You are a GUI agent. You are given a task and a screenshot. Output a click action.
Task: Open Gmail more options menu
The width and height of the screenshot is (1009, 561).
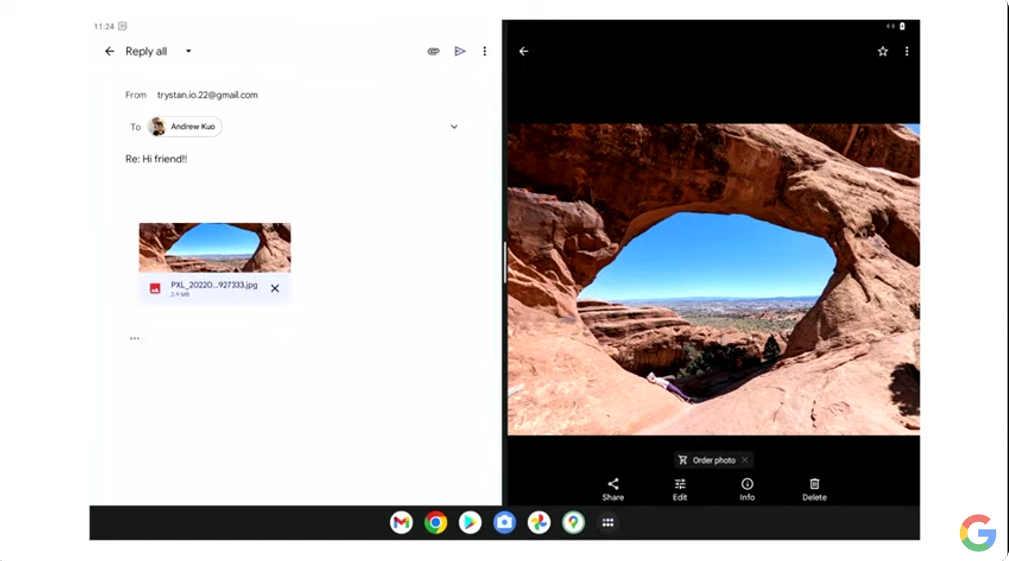coord(485,51)
